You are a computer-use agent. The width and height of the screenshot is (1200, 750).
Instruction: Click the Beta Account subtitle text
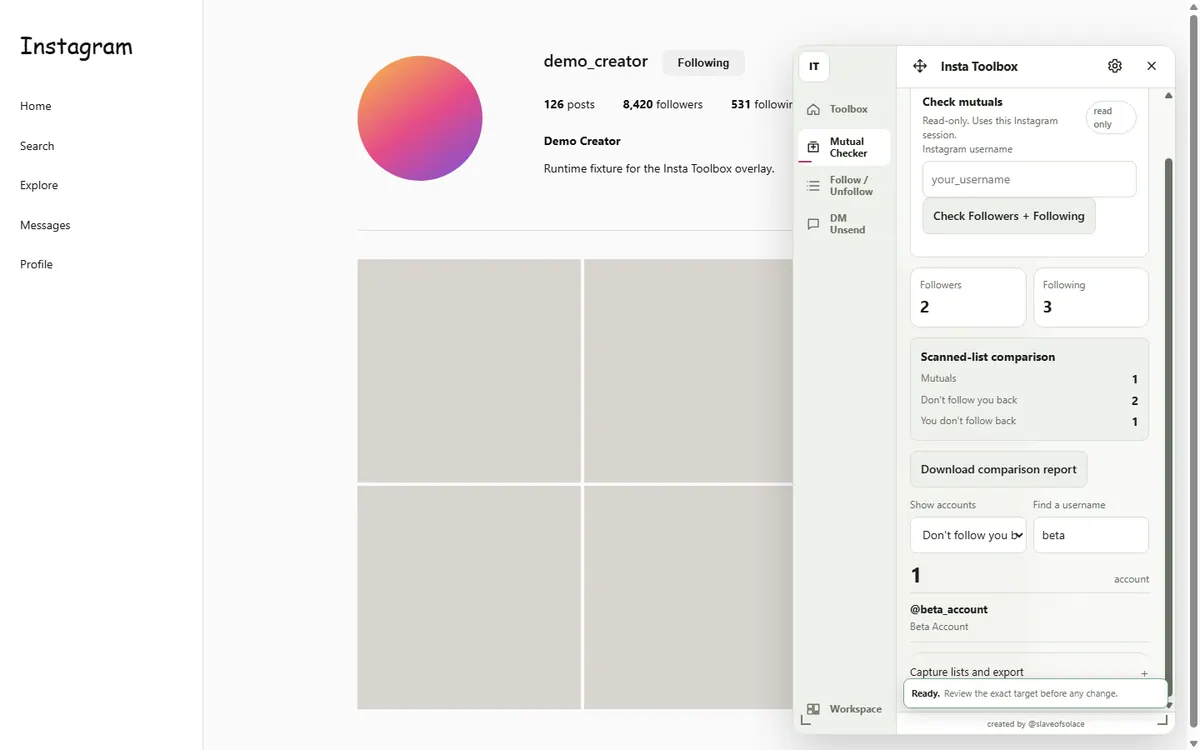[x=939, y=627]
